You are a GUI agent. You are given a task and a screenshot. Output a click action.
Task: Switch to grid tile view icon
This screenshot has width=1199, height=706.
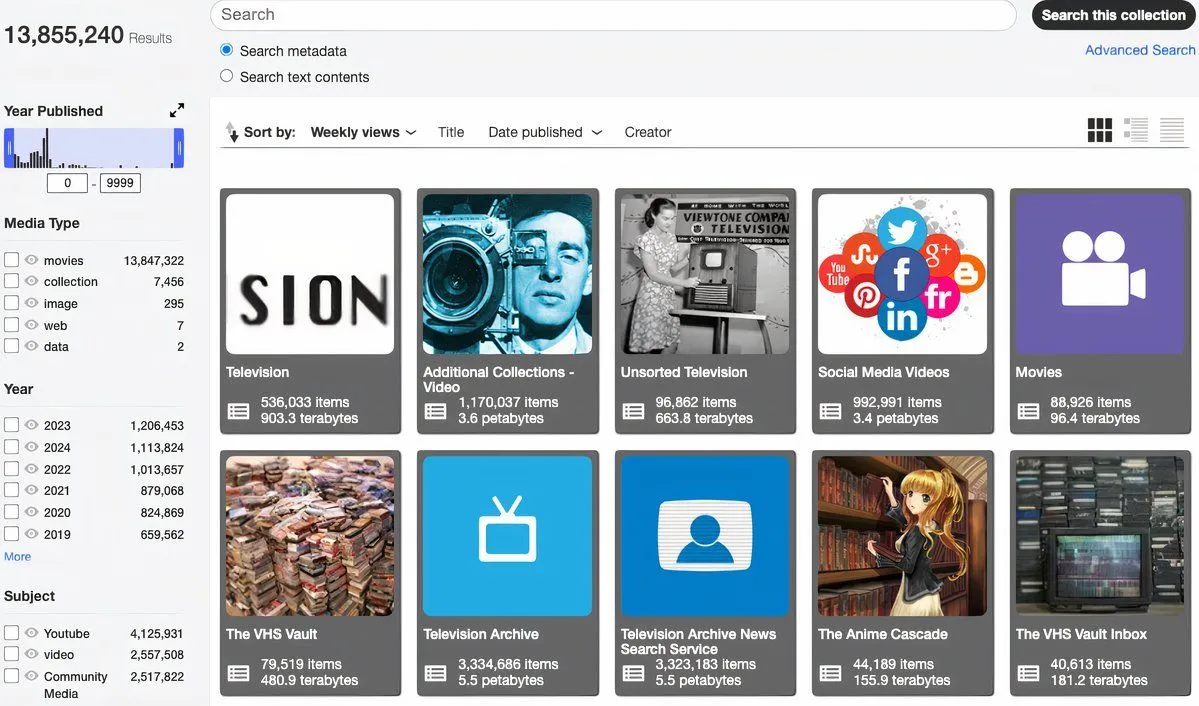[1099, 130]
